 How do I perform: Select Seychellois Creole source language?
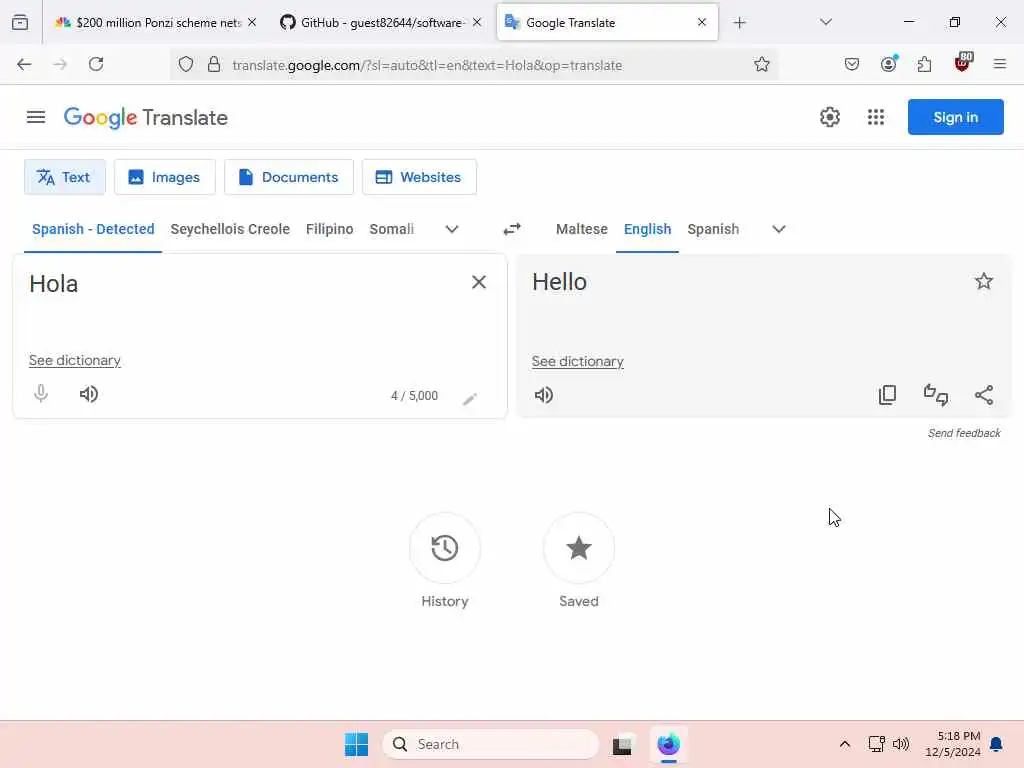click(x=230, y=229)
